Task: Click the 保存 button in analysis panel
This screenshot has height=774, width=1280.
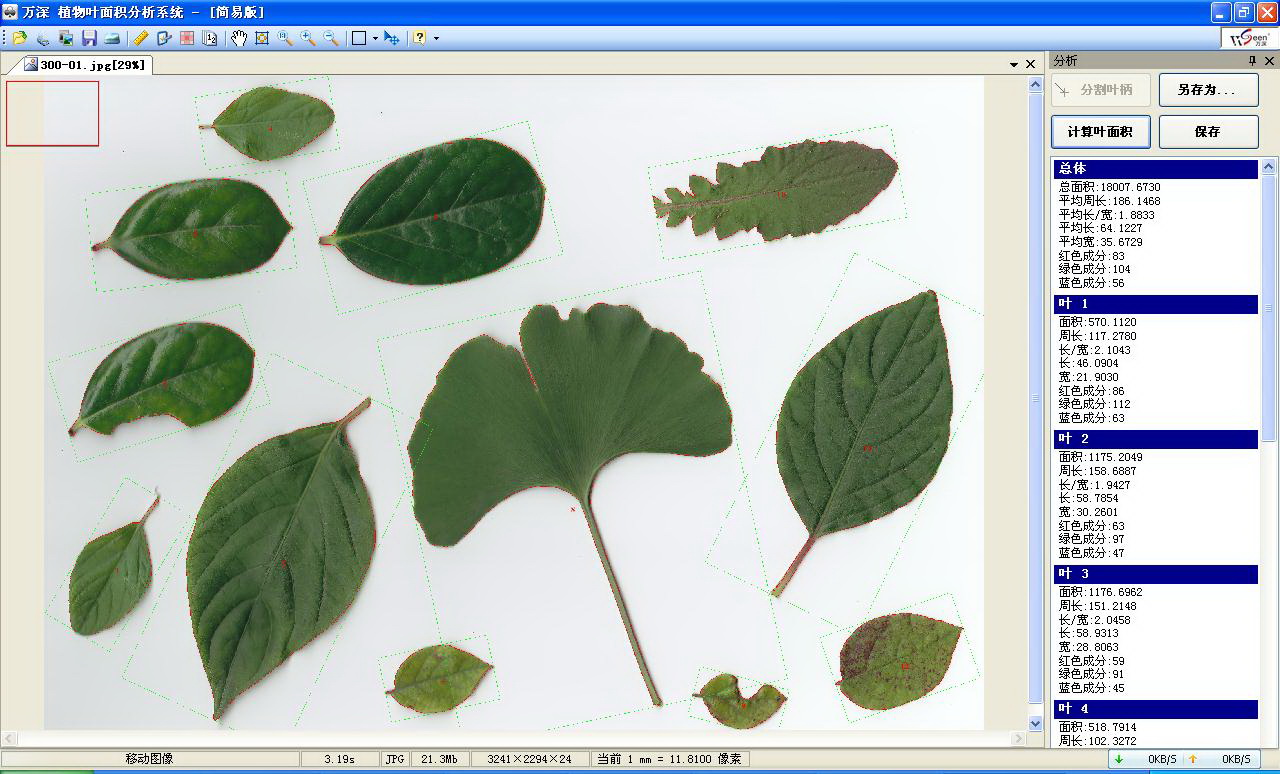Action: pos(1207,132)
